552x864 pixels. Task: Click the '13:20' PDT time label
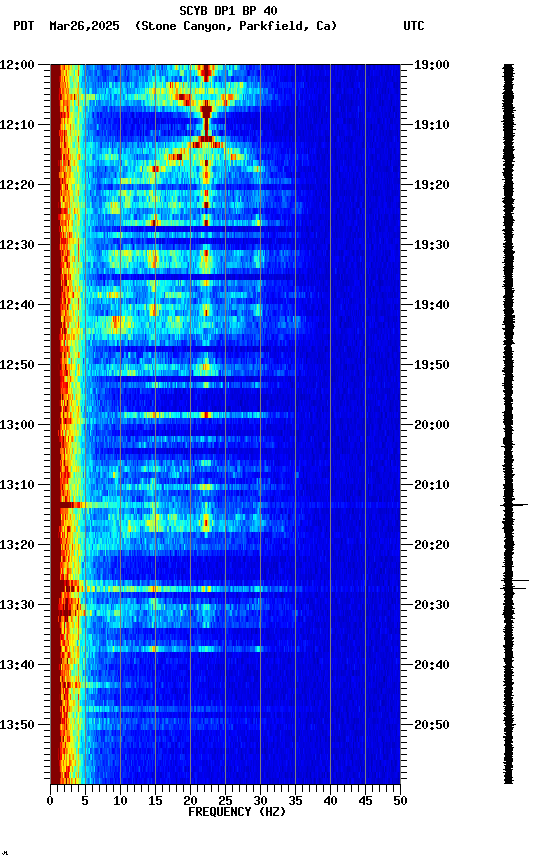click(17, 545)
